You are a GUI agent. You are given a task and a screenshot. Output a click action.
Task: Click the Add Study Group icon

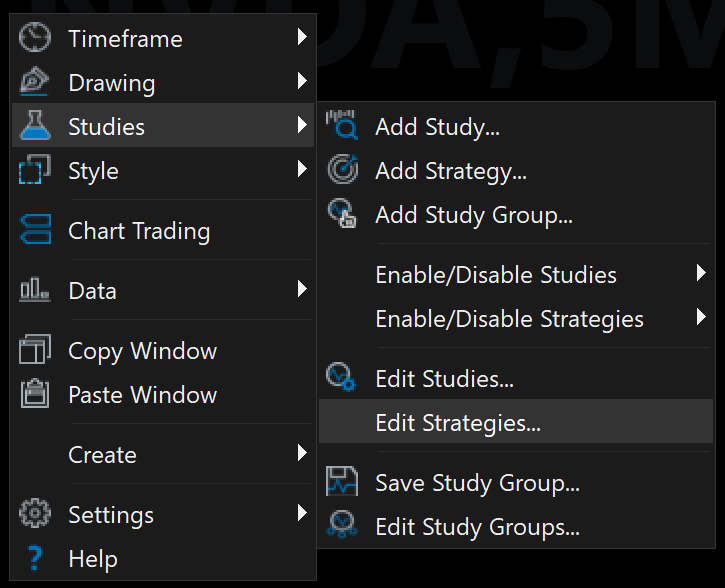pyautogui.click(x=342, y=213)
